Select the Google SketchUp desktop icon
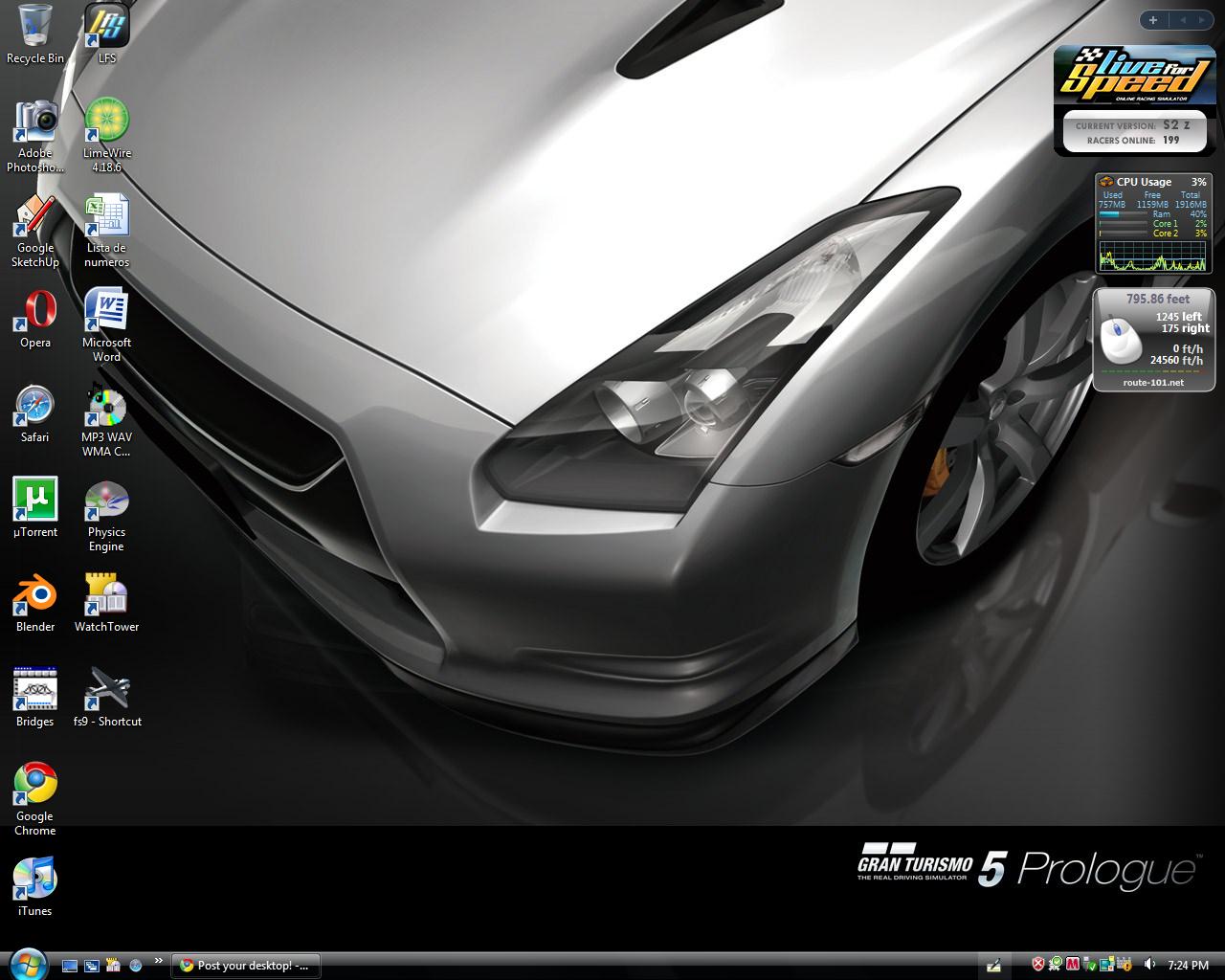Image resolution: width=1225 pixels, height=980 pixels. (x=35, y=231)
